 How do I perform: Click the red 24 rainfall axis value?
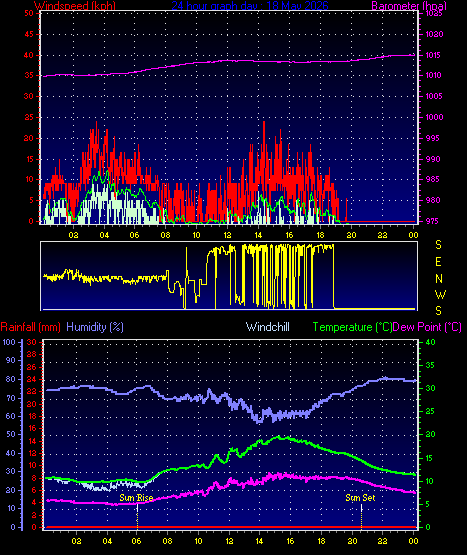[32, 379]
